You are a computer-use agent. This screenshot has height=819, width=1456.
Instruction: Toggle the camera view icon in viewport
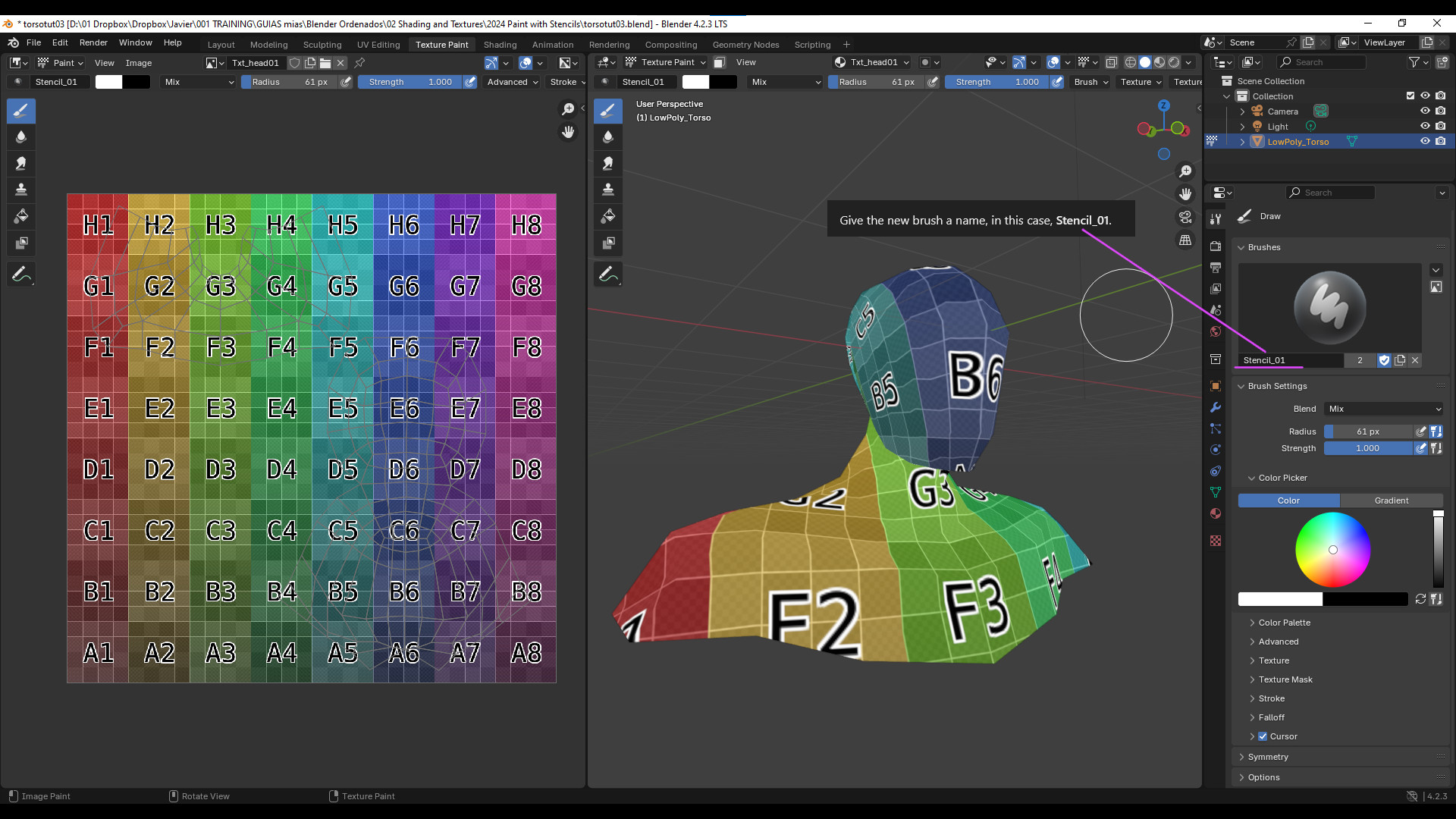point(1185,218)
